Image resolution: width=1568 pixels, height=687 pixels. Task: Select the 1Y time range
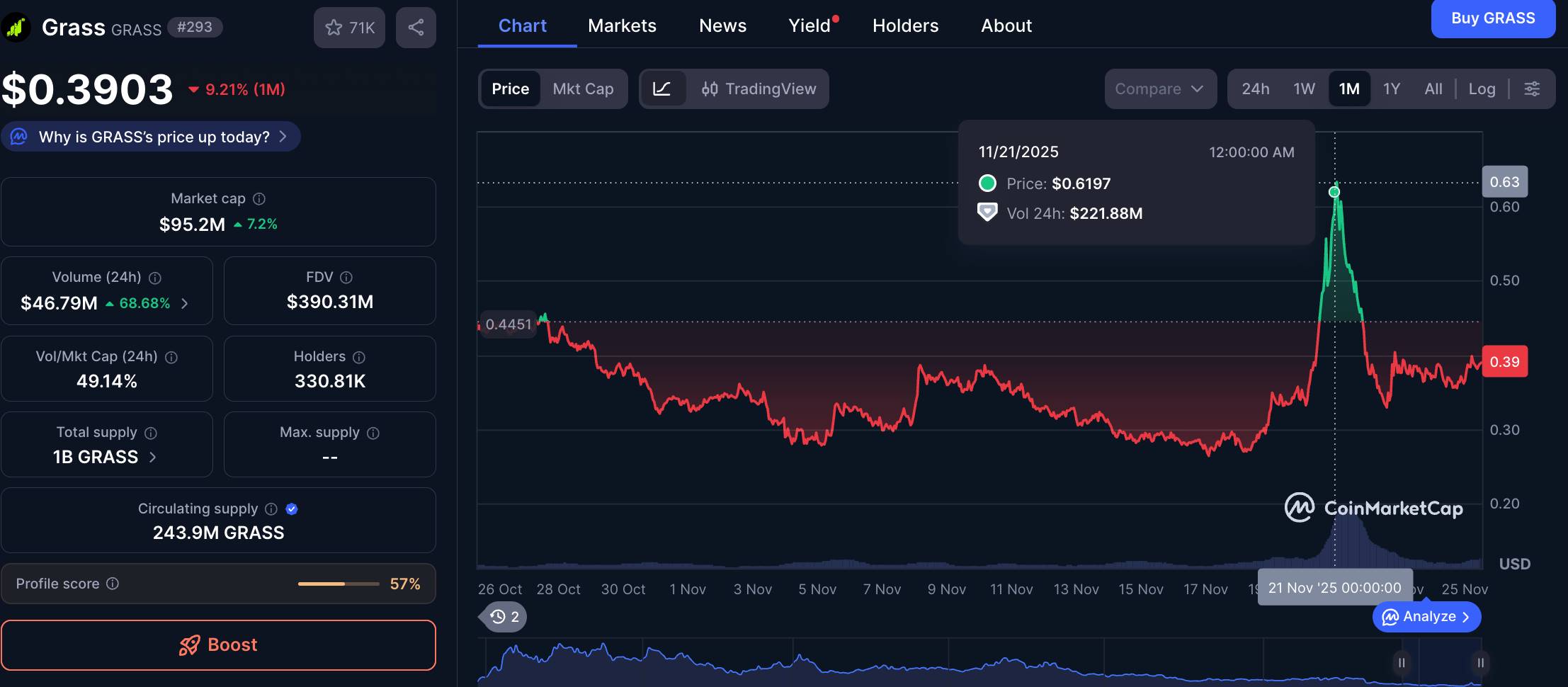pyautogui.click(x=1391, y=89)
